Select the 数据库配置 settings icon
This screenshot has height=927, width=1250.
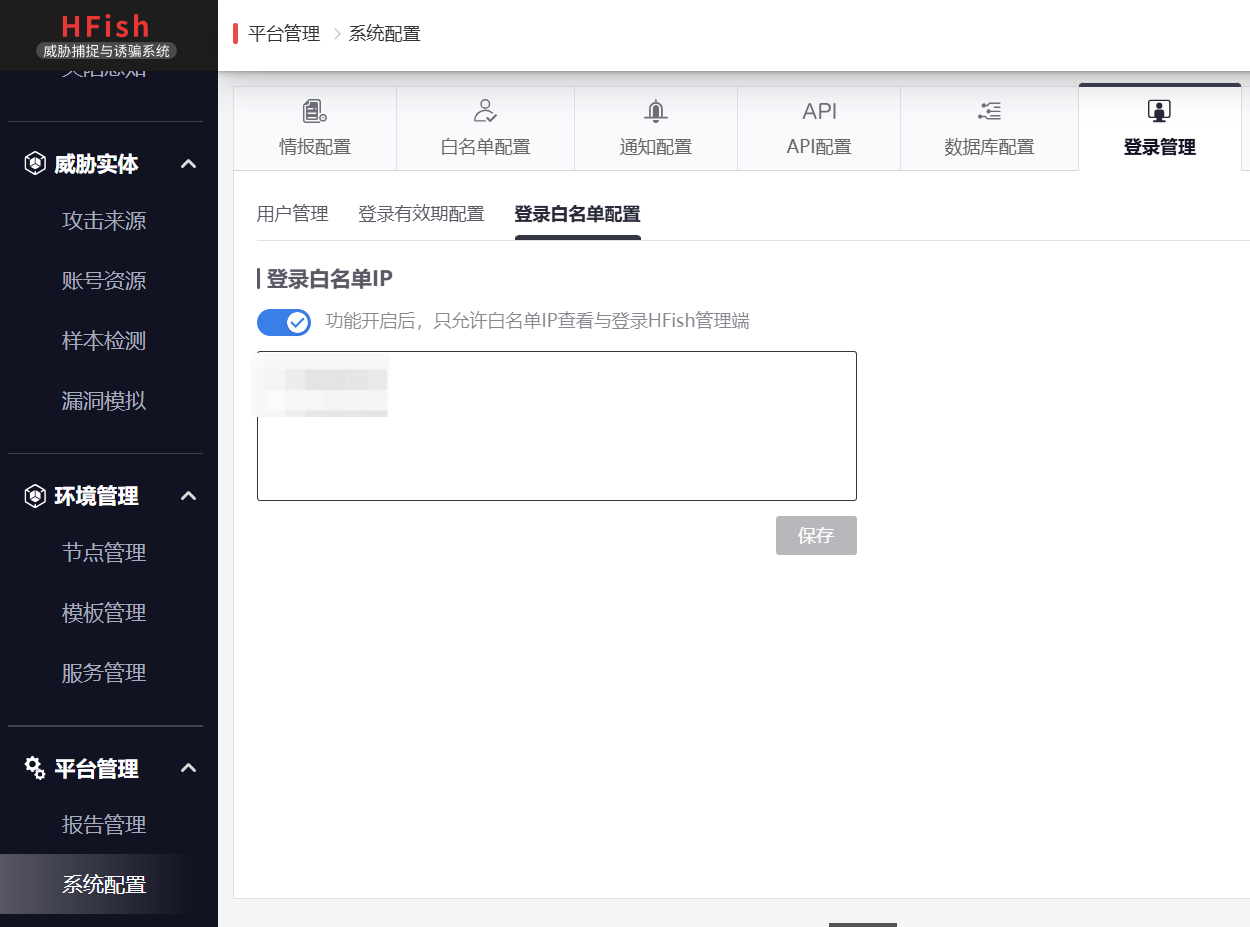tap(988, 110)
